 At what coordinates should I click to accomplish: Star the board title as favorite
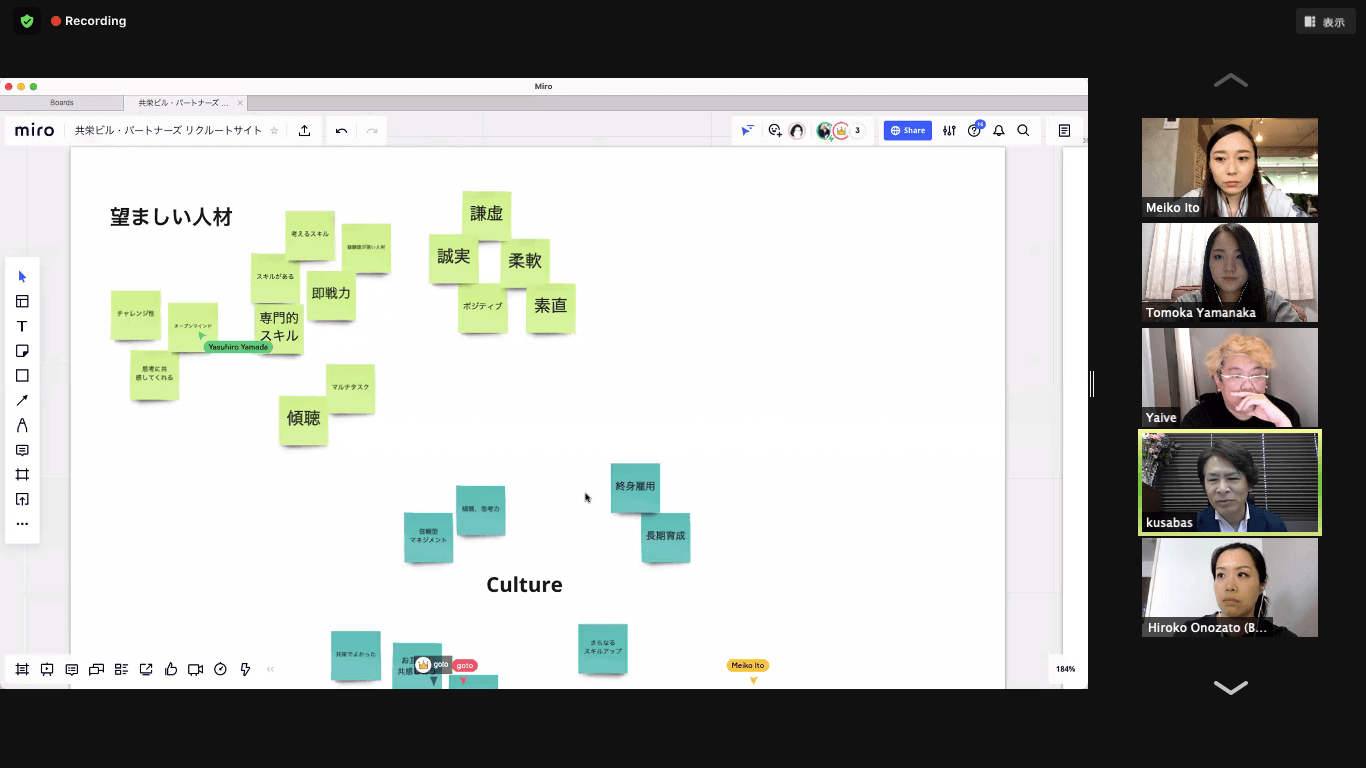point(274,131)
